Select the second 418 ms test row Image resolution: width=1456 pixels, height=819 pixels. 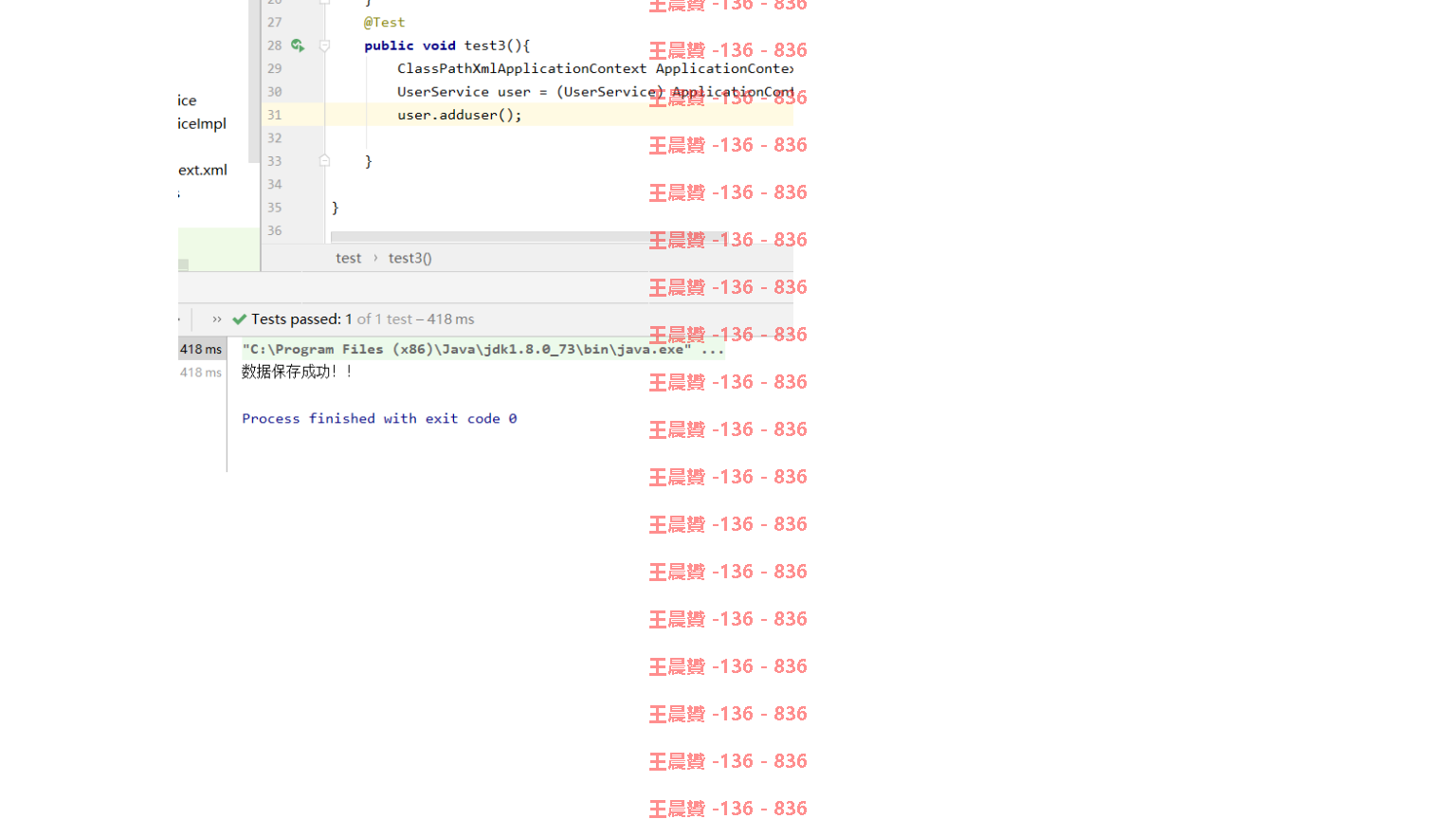click(x=201, y=373)
